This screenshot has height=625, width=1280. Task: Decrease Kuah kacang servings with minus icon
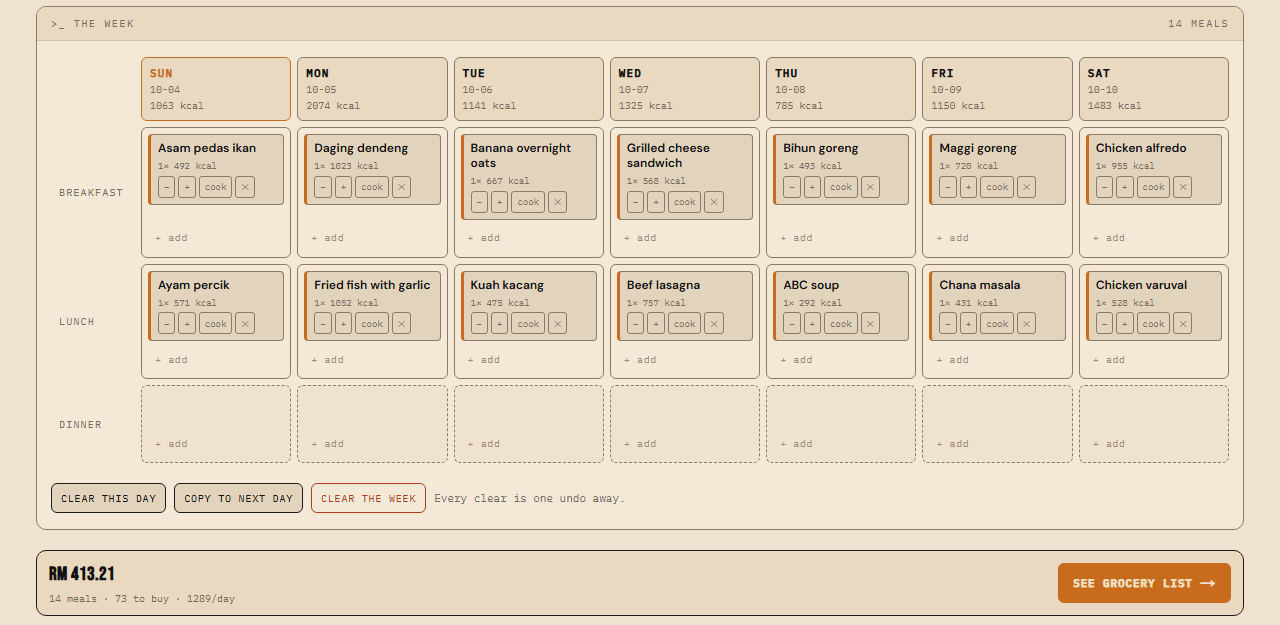click(479, 323)
